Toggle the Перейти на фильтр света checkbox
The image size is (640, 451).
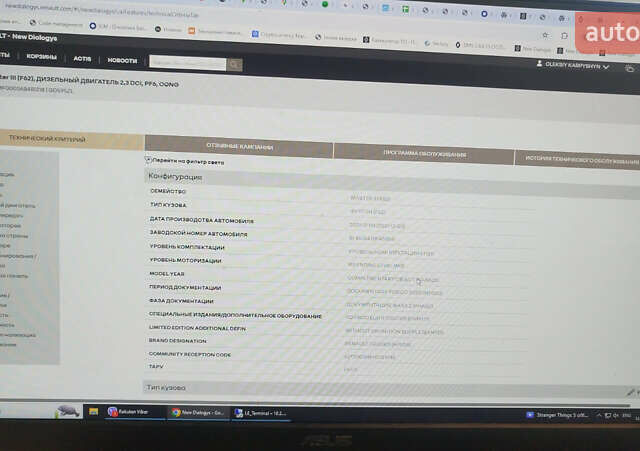point(149,159)
